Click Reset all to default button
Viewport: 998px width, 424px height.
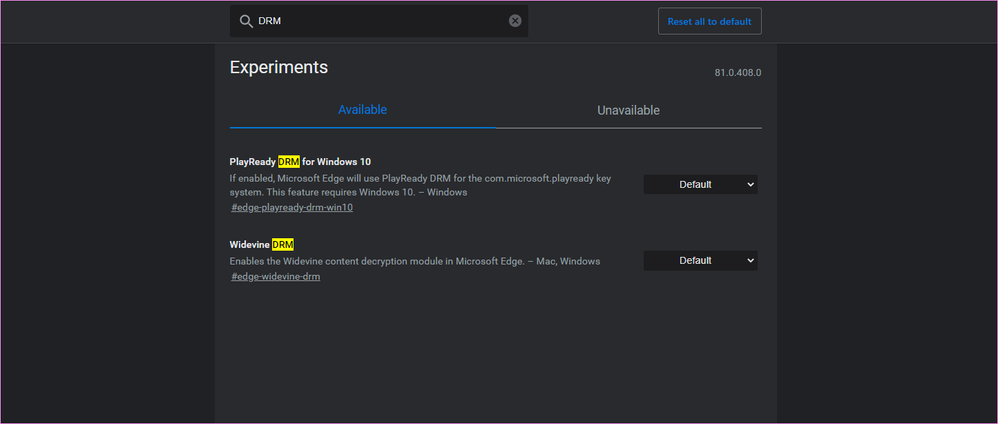(x=709, y=21)
